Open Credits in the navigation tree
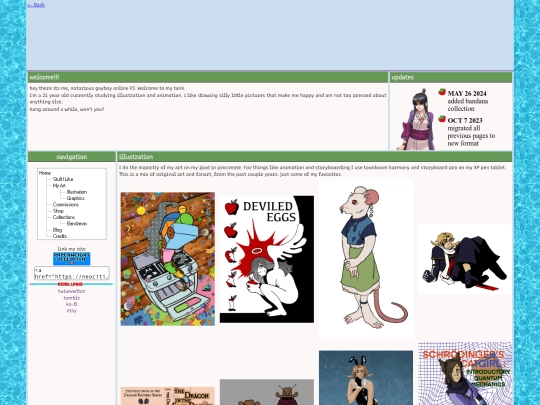540x405 pixels. tap(60, 236)
